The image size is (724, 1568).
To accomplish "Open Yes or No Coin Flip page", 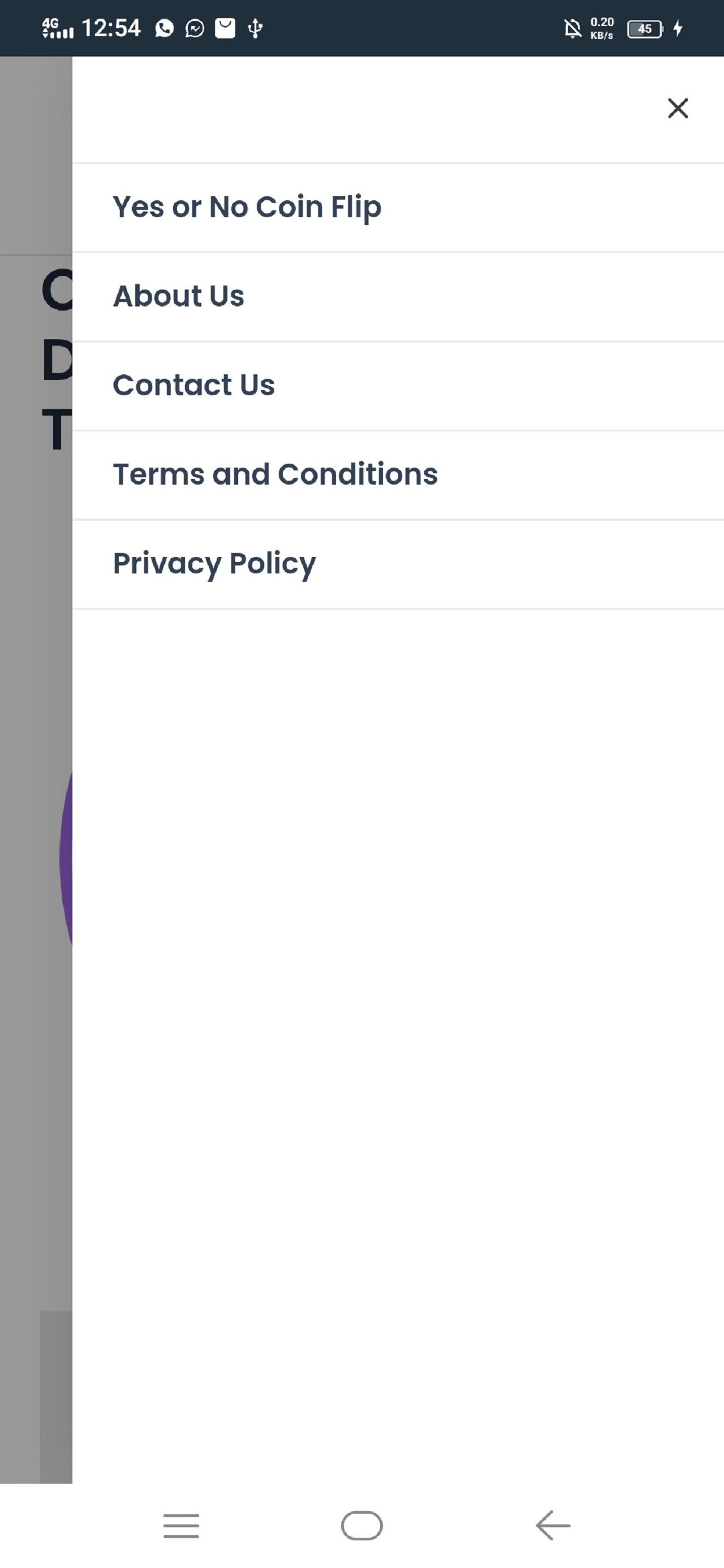I will [247, 208].
